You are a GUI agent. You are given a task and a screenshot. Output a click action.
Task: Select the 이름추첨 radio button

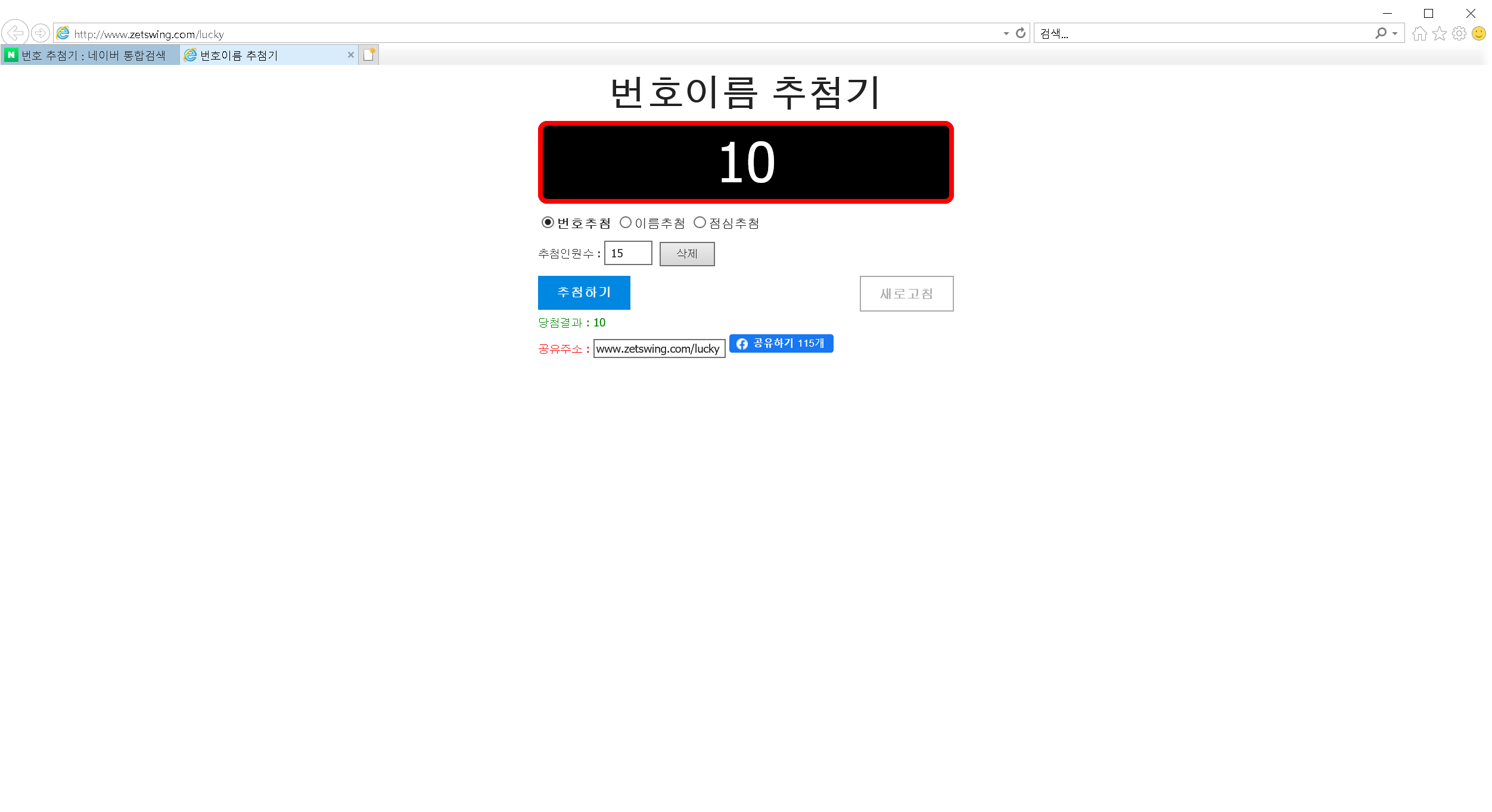pyautogui.click(x=626, y=223)
